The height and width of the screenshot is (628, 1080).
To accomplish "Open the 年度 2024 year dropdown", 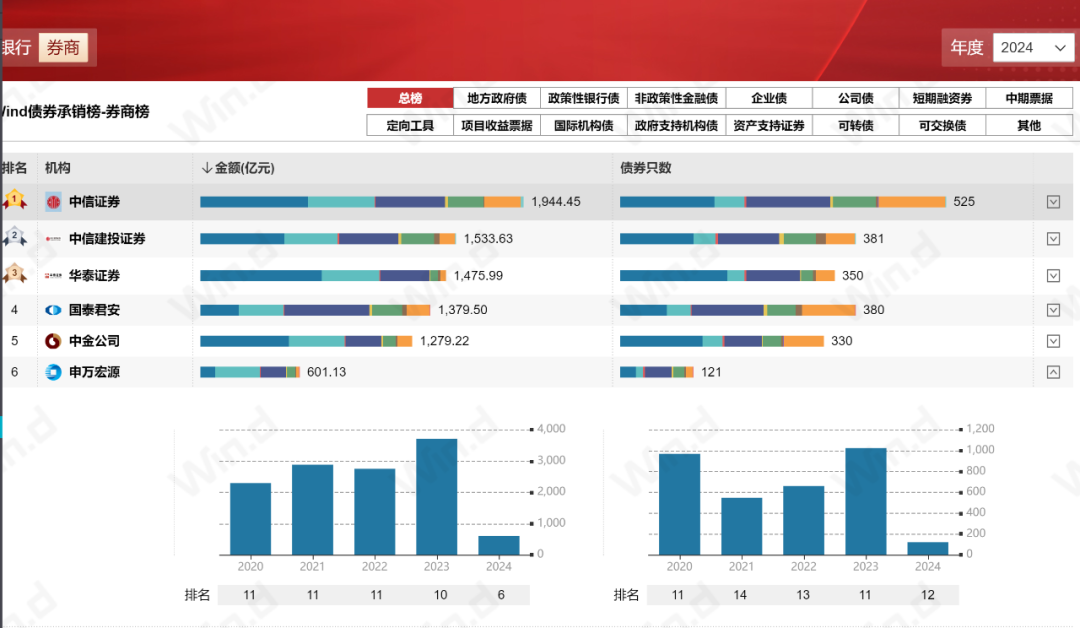I will point(1033,48).
